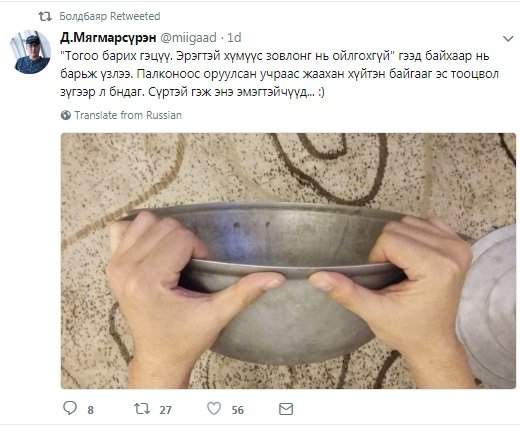Click the reply speech bubble icon

click(70, 408)
